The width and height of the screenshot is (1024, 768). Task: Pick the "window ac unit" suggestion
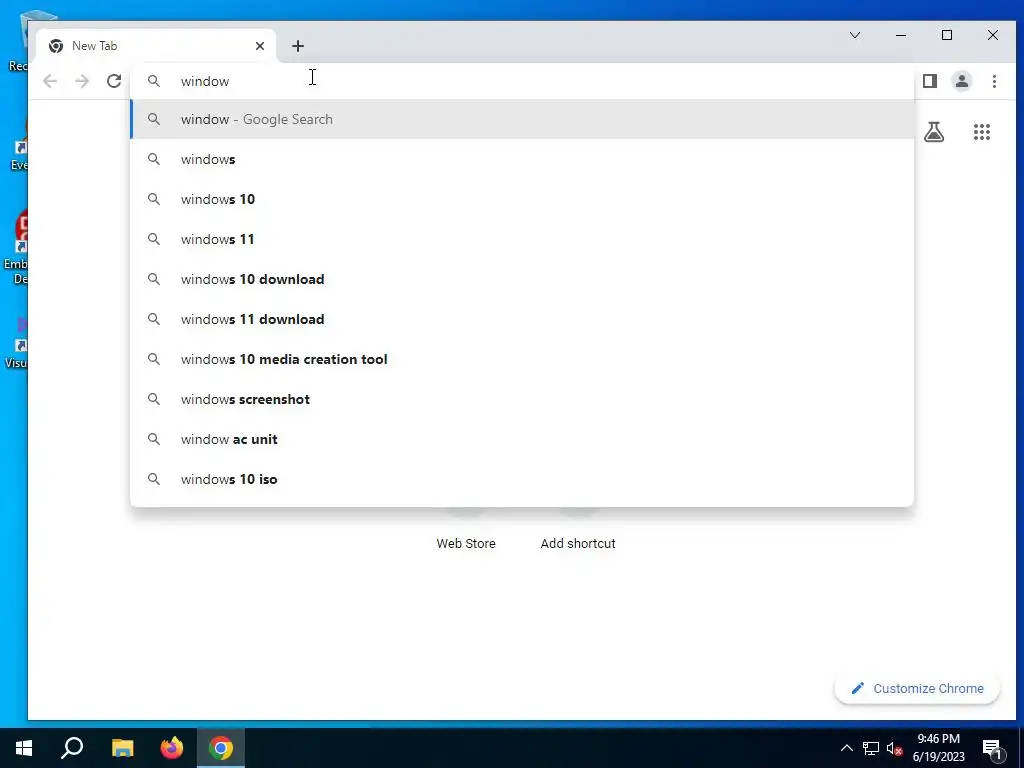click(522, 439)
